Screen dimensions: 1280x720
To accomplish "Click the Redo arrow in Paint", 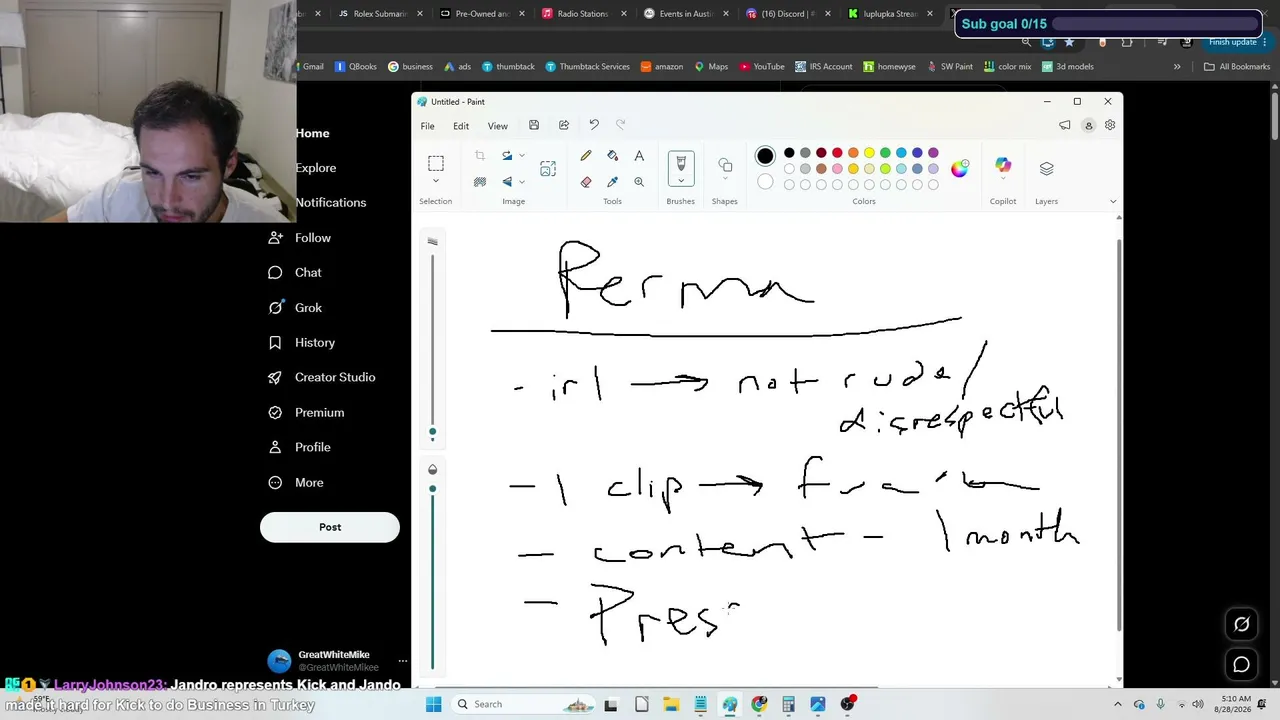I will (x=620, y=125).
